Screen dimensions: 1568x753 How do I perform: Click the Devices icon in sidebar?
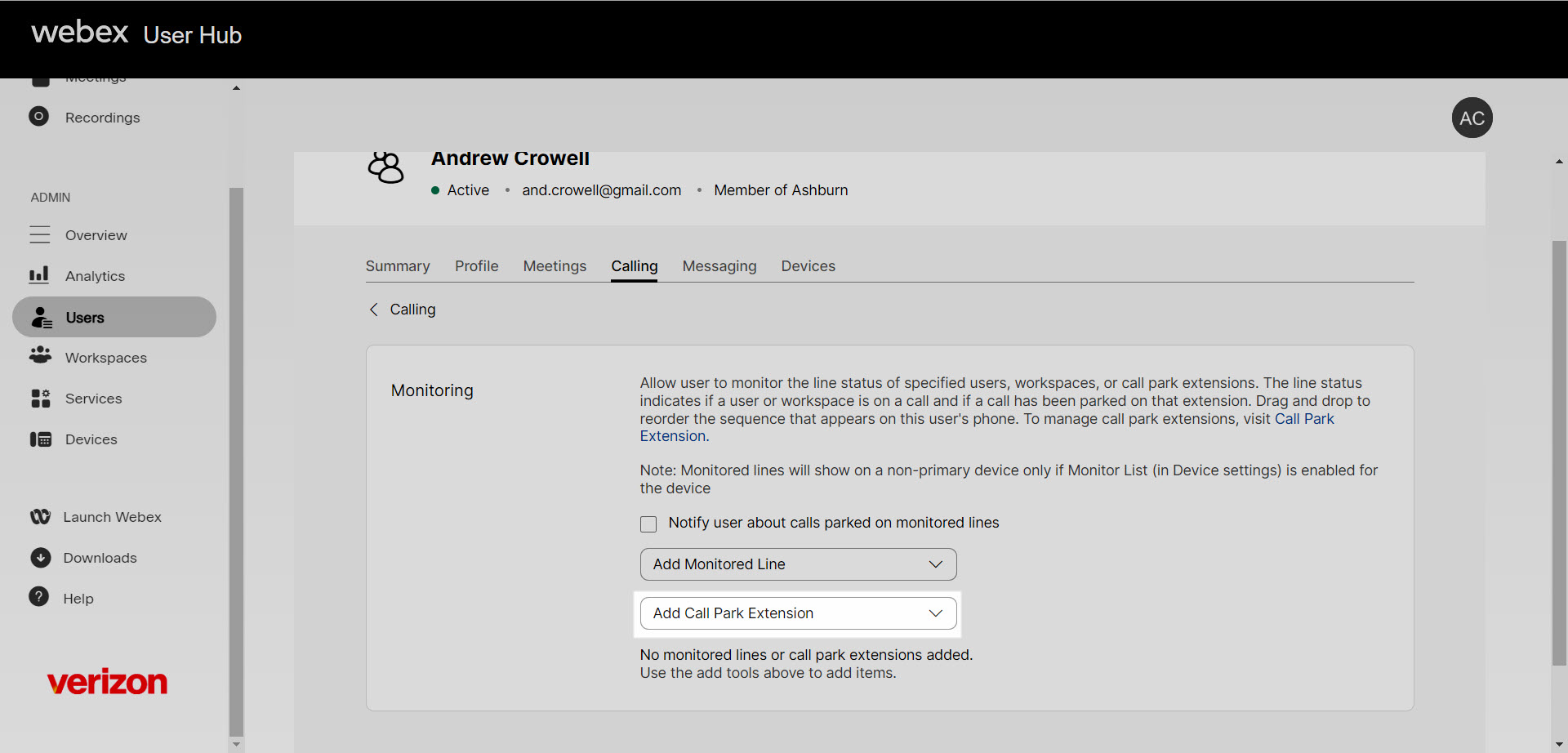point(40,439)
